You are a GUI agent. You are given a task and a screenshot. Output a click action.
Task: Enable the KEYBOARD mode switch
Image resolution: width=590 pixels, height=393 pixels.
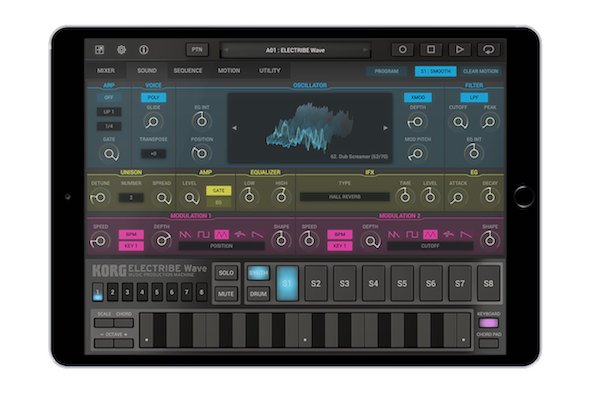point(488,323)
